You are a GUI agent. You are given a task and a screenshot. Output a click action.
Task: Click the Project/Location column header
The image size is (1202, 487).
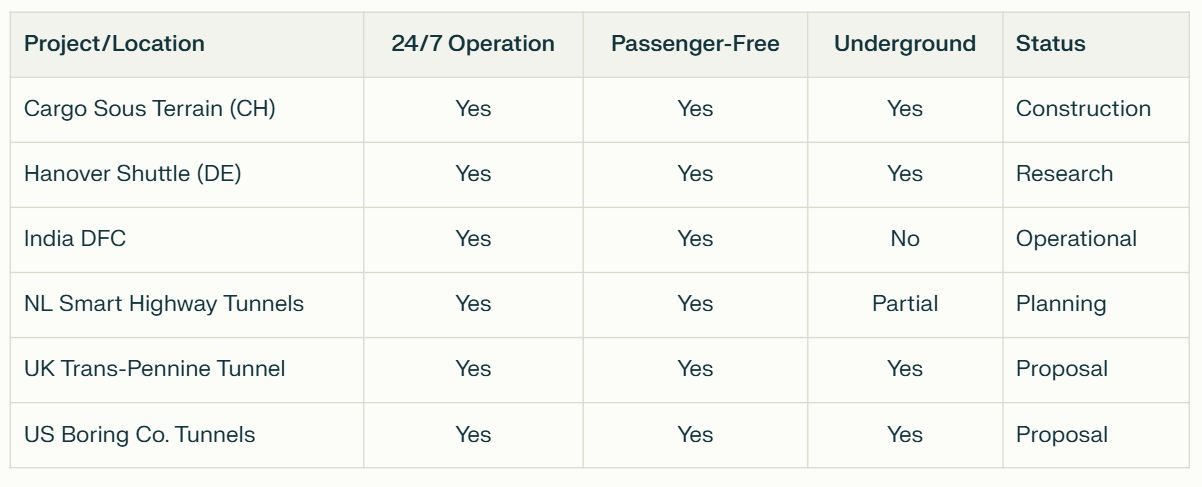pos(114,44)
